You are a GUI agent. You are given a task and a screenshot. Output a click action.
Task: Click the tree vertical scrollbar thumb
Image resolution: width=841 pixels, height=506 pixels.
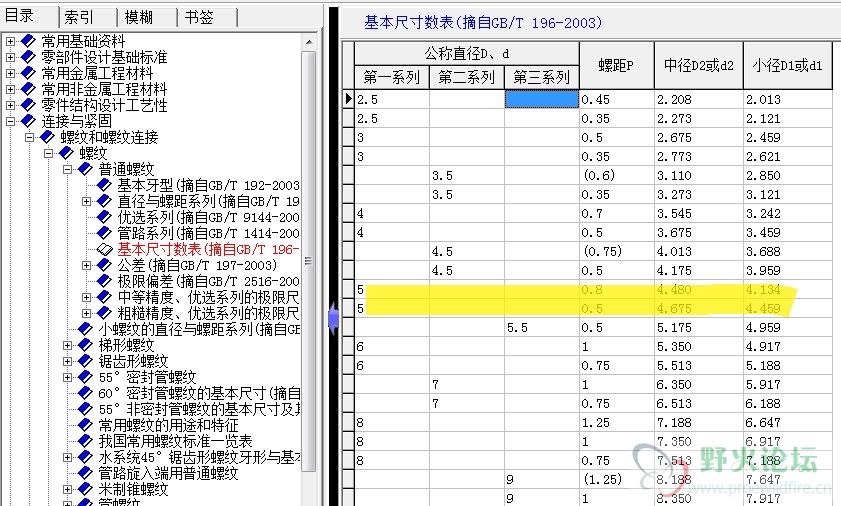[x=309, y=261]
